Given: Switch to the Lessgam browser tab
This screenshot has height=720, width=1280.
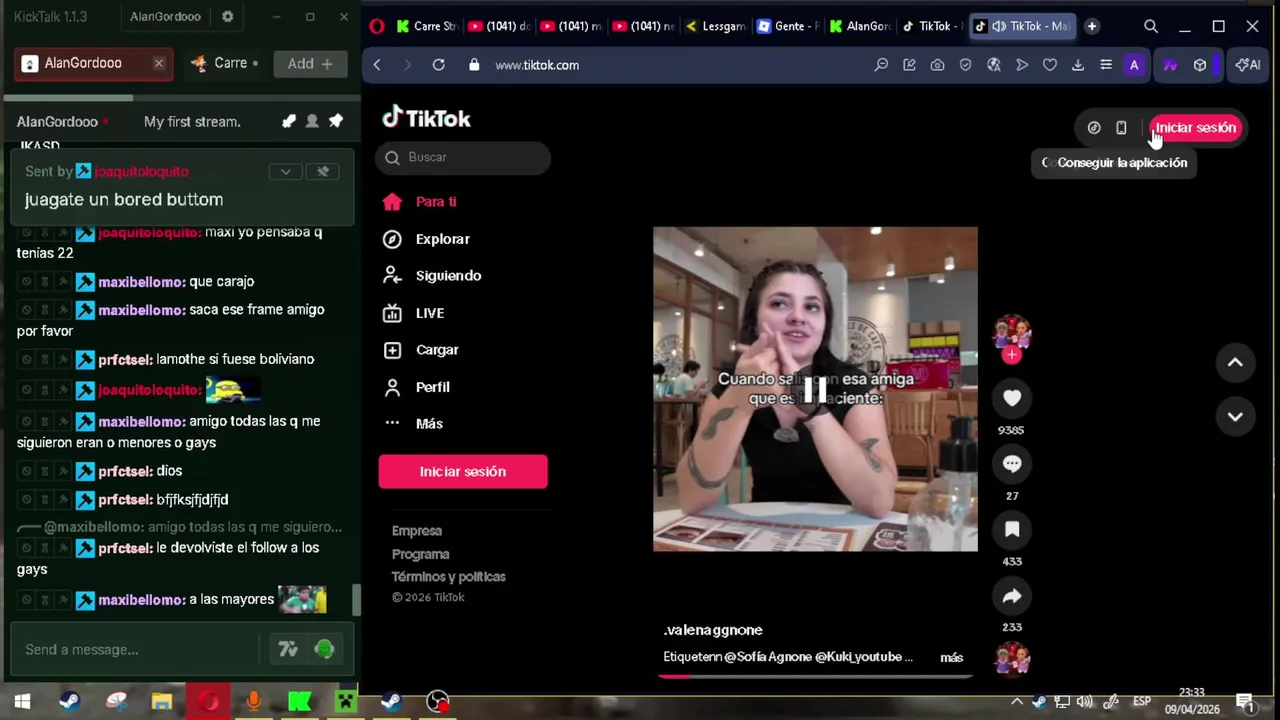Looking at the screenshot, I should (x=714, y=26).
